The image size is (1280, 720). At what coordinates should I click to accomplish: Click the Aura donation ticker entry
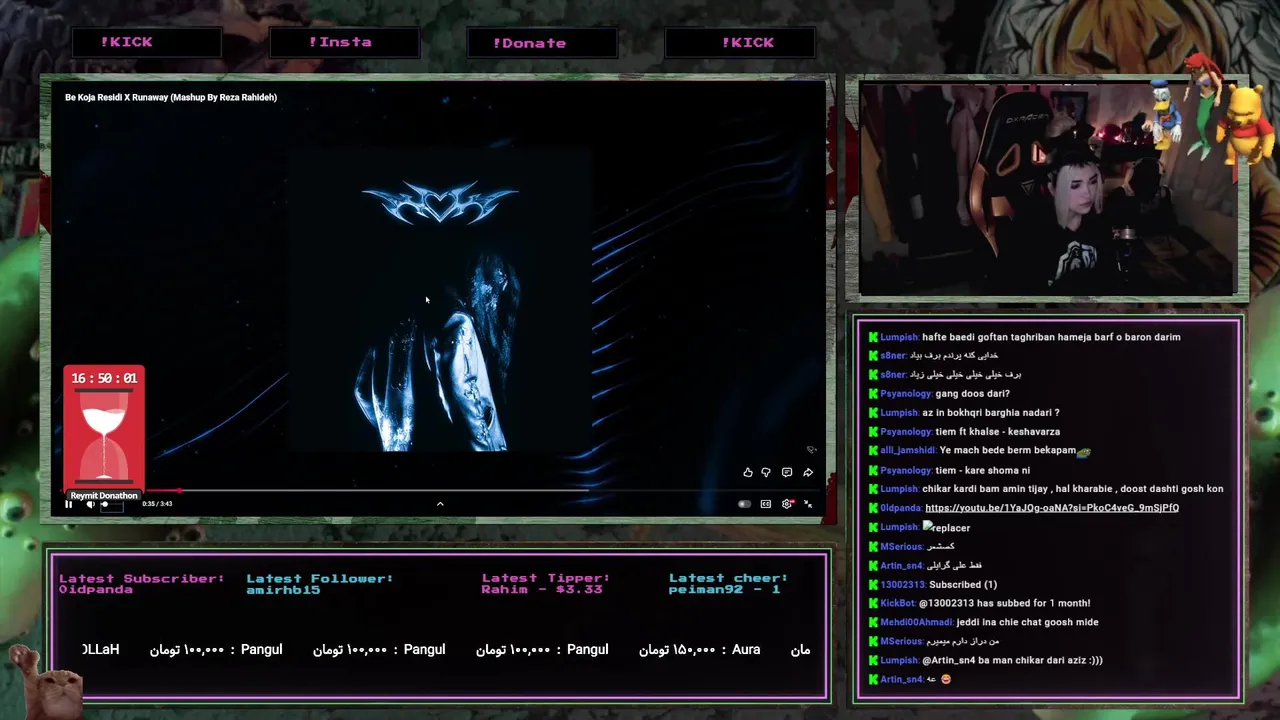pos(700,650)
